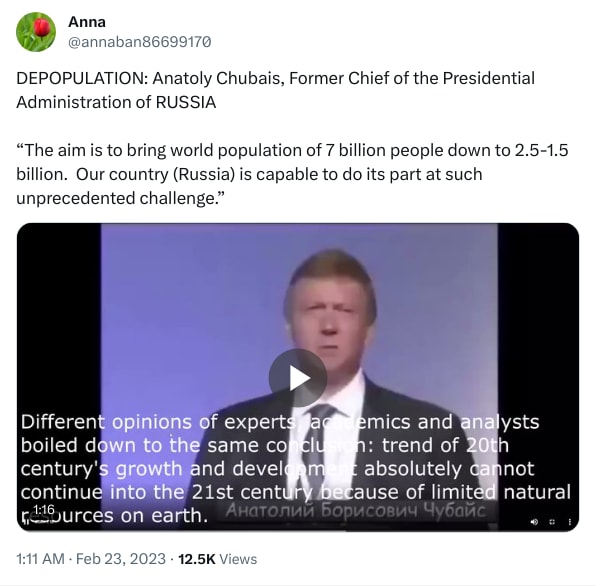Image resolution: width=611 pixels, height=586 pixels.
Task: Click the video thumbnail of the speaker
Action: pyautogui.click(x=300, y=300)
